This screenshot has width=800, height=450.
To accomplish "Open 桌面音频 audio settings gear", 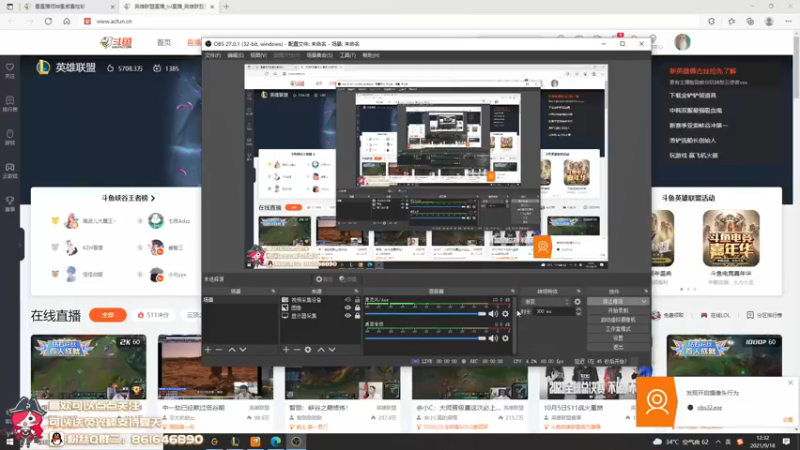I will tap(505, 338).
